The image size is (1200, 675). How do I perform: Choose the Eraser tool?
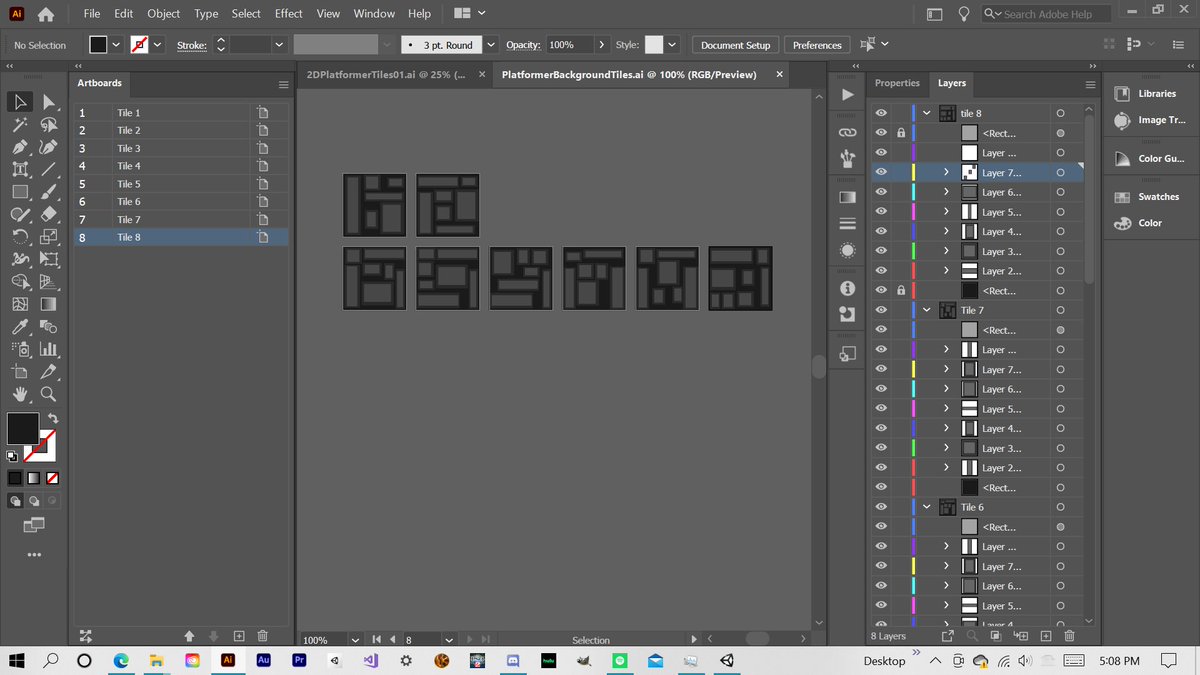(48, 214)
